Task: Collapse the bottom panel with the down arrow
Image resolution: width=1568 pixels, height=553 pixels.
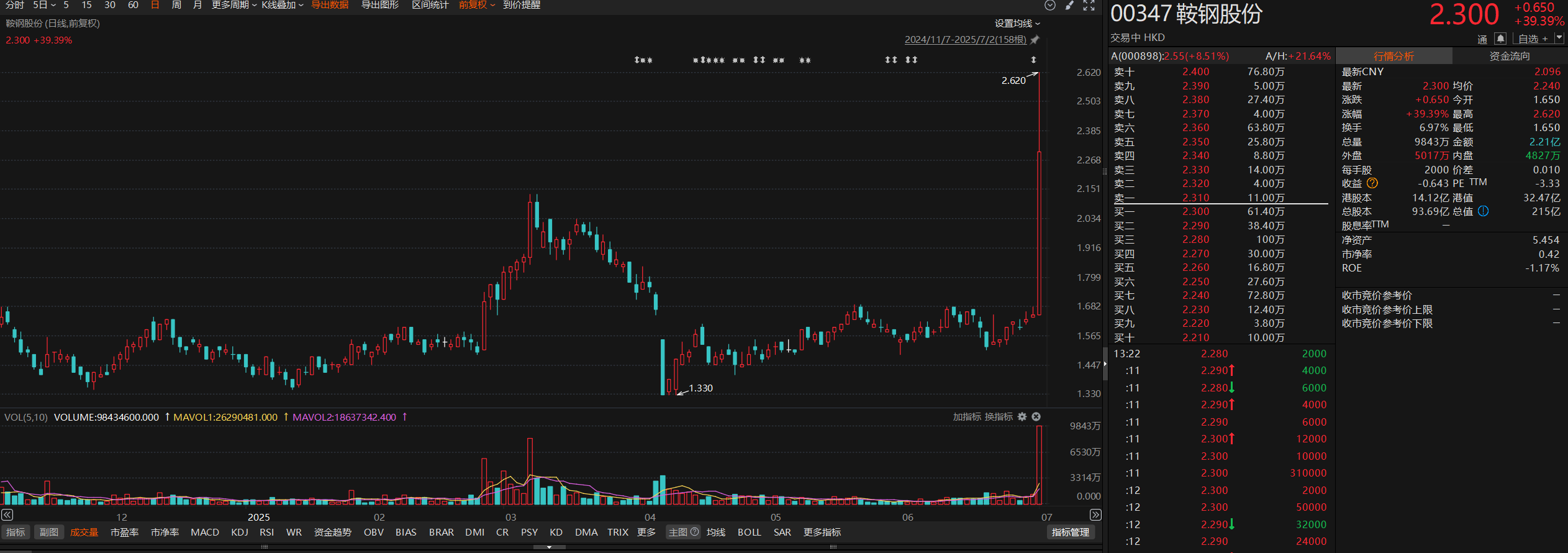Action: (x=549, y=547)
